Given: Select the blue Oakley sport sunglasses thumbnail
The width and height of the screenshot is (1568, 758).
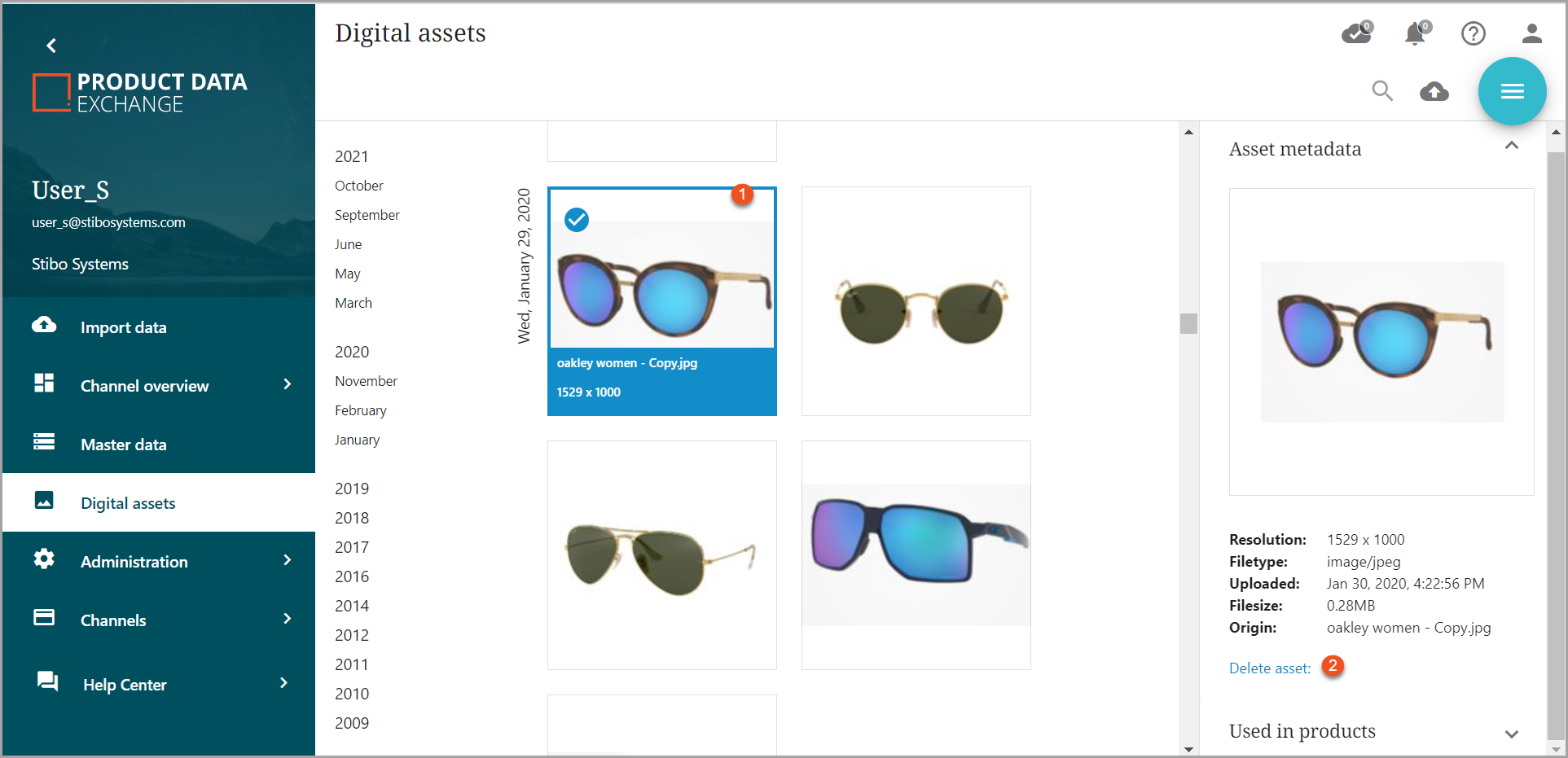Looking at the screenshot, I should pyautogui.click(x=916, y=555).
